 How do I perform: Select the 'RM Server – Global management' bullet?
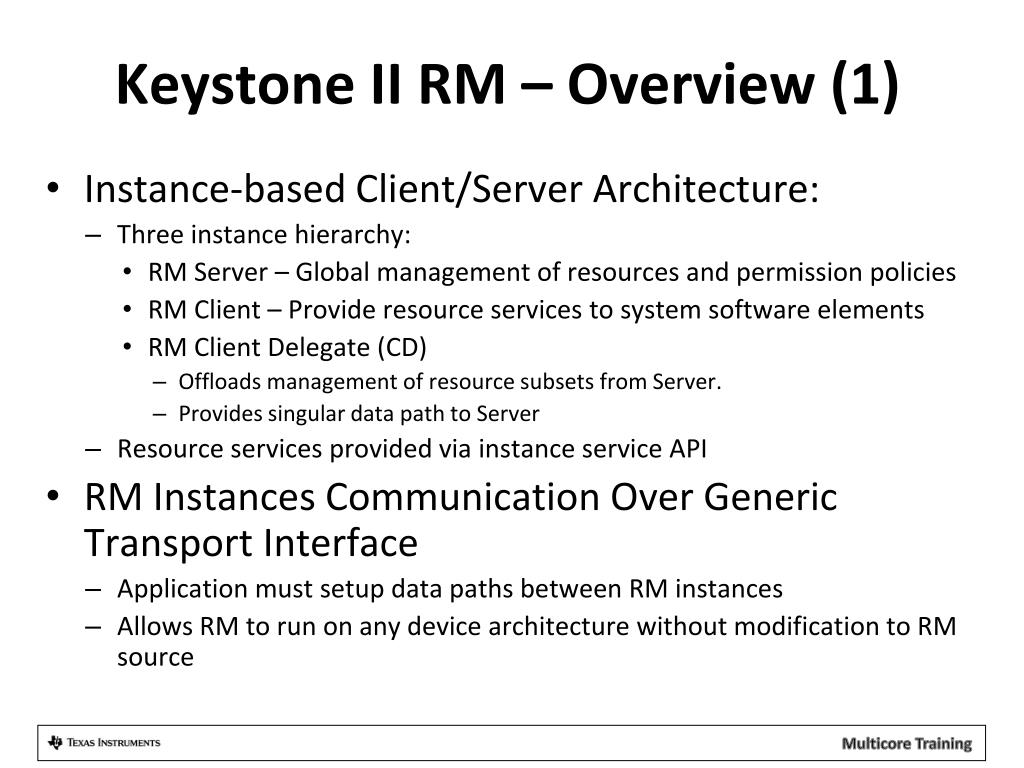(552, 272)
